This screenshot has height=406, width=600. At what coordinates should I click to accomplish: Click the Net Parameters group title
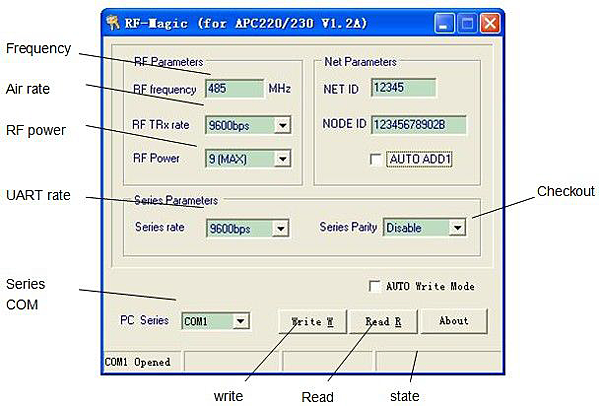360,62
